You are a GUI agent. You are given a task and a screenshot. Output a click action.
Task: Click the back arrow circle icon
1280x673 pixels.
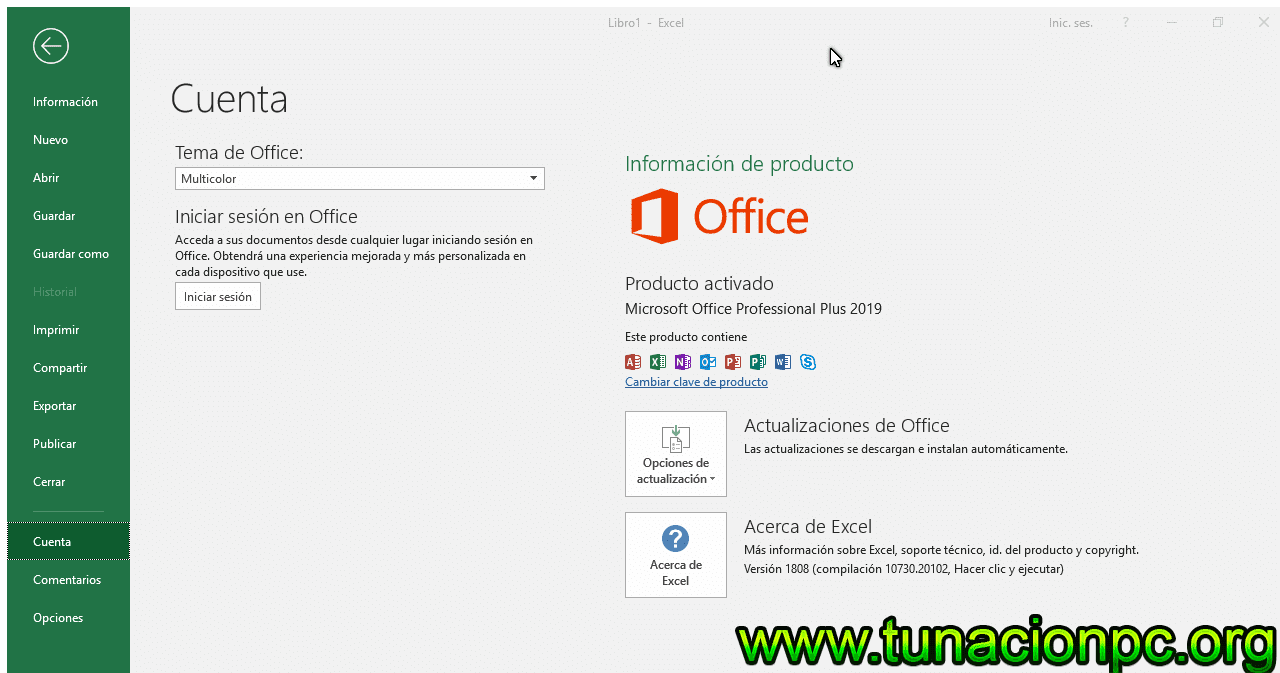coord(50,46)
